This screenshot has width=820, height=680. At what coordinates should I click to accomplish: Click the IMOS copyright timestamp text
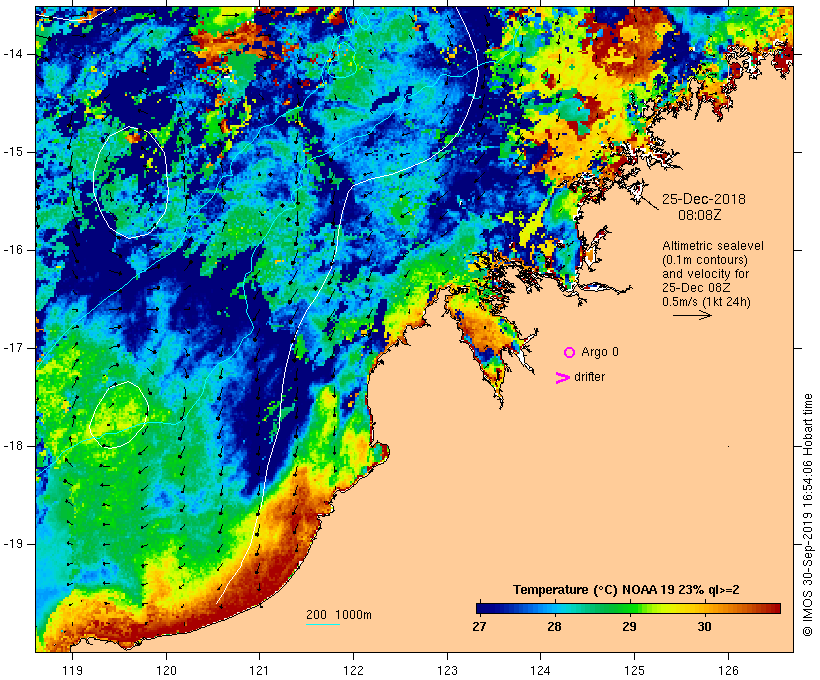807,515
